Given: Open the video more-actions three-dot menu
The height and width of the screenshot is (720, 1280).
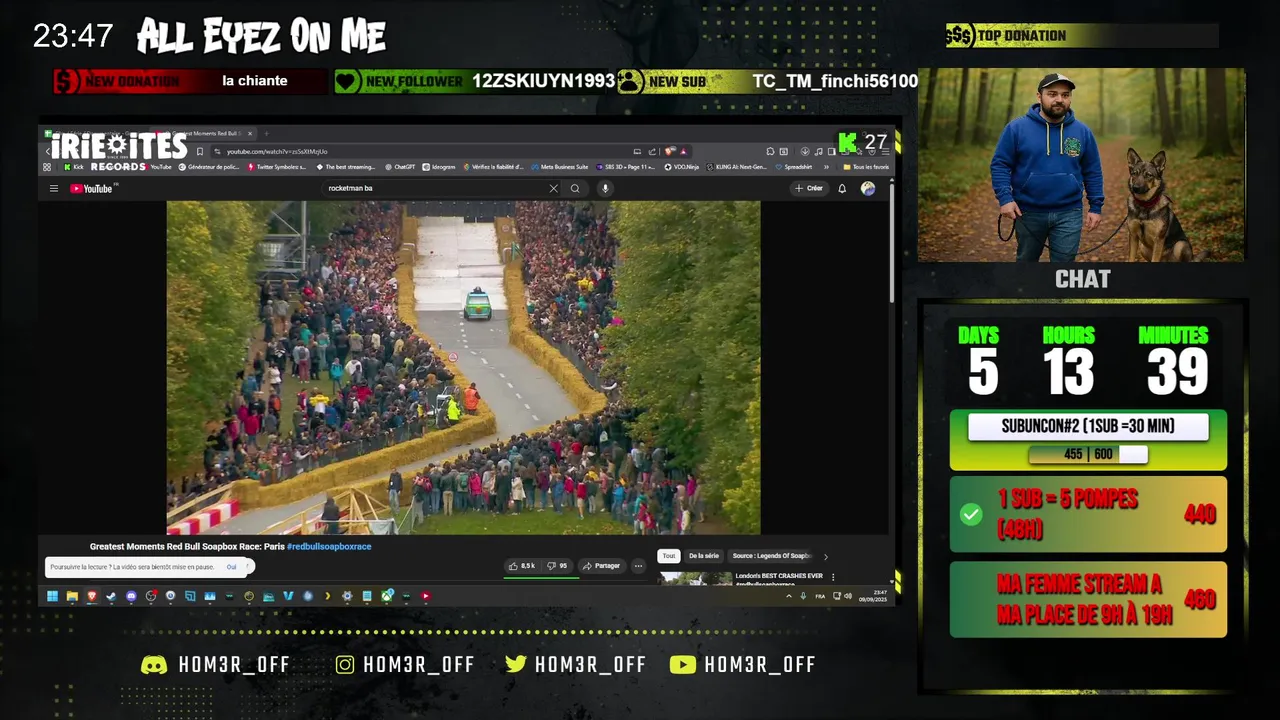Looking at the screenshot, I should point(638,566).
